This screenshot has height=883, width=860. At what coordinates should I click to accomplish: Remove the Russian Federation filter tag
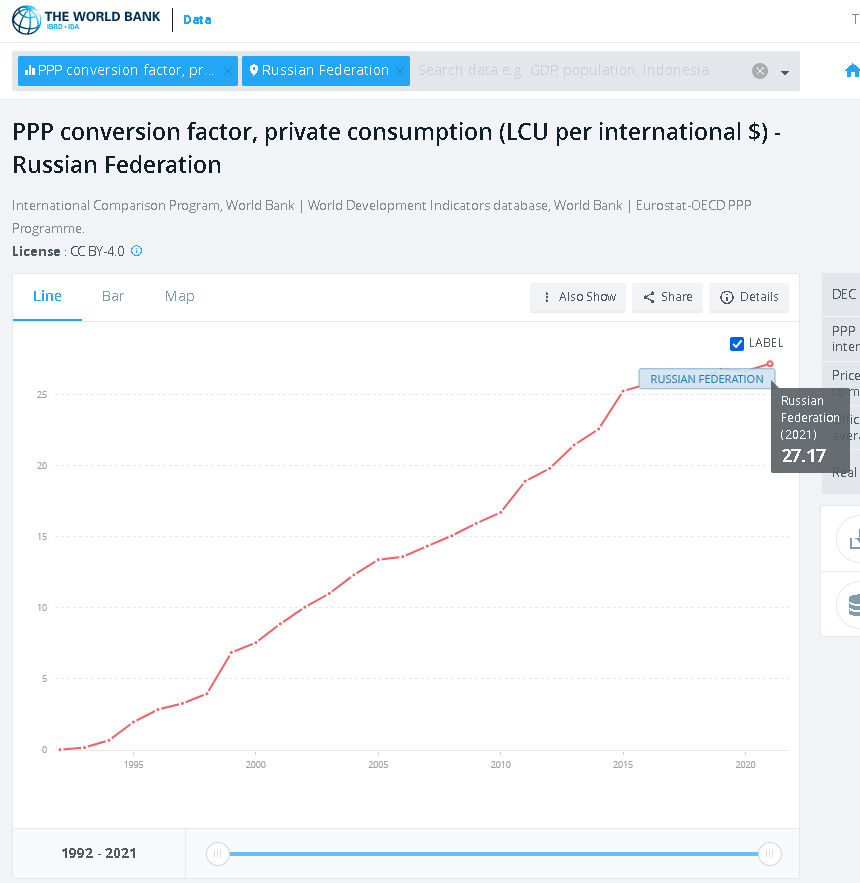[x=399, y=71]
